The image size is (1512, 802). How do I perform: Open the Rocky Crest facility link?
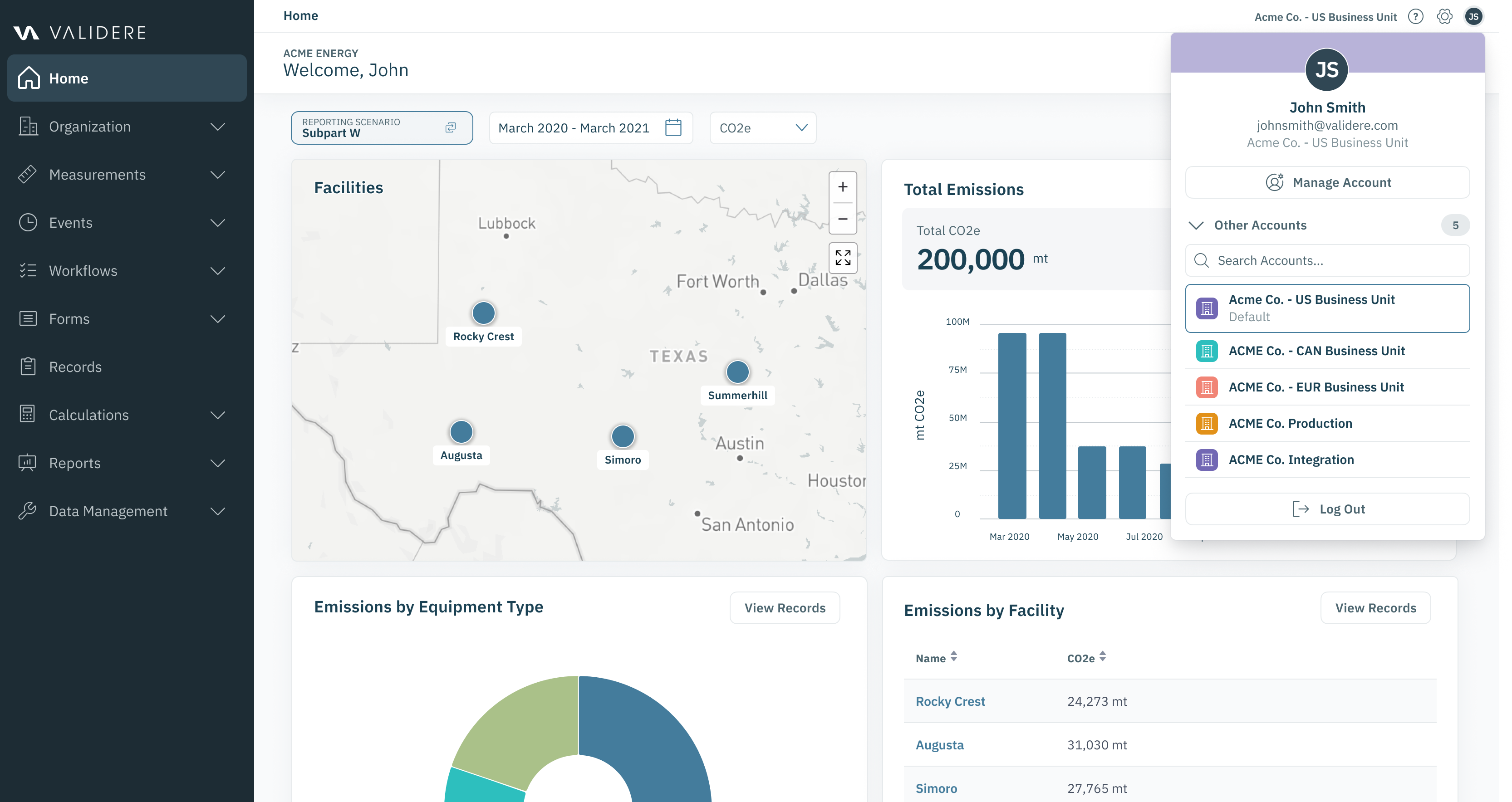(x=950, y=701)
